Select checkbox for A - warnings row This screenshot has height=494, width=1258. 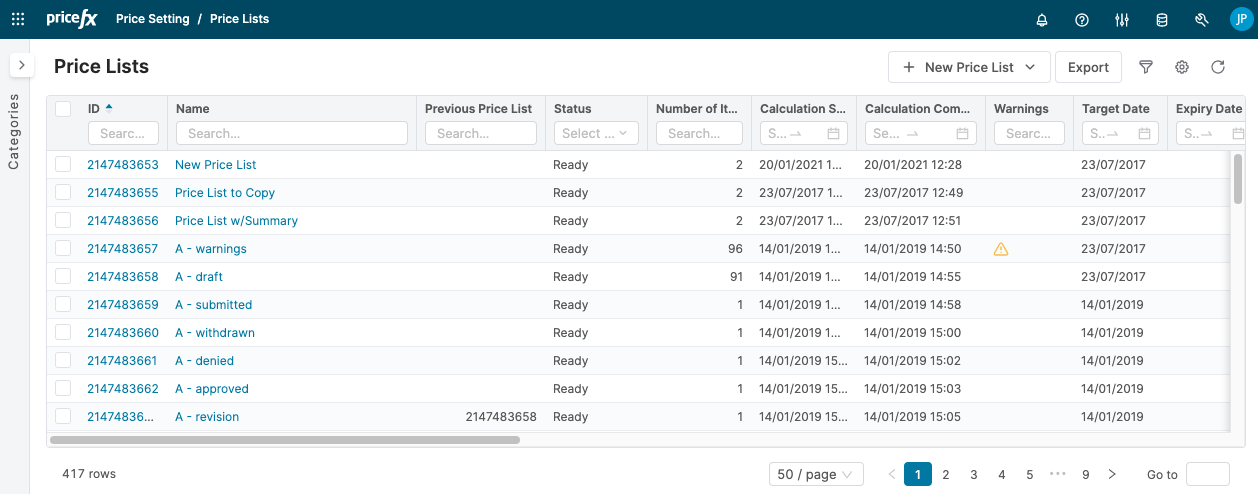(x=63, y=249)
